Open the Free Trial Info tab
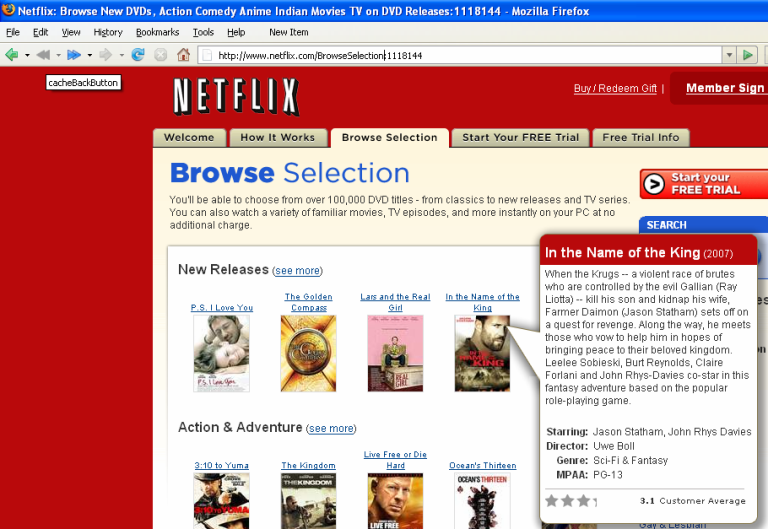The image size is (768, 529). pos(641,138)
